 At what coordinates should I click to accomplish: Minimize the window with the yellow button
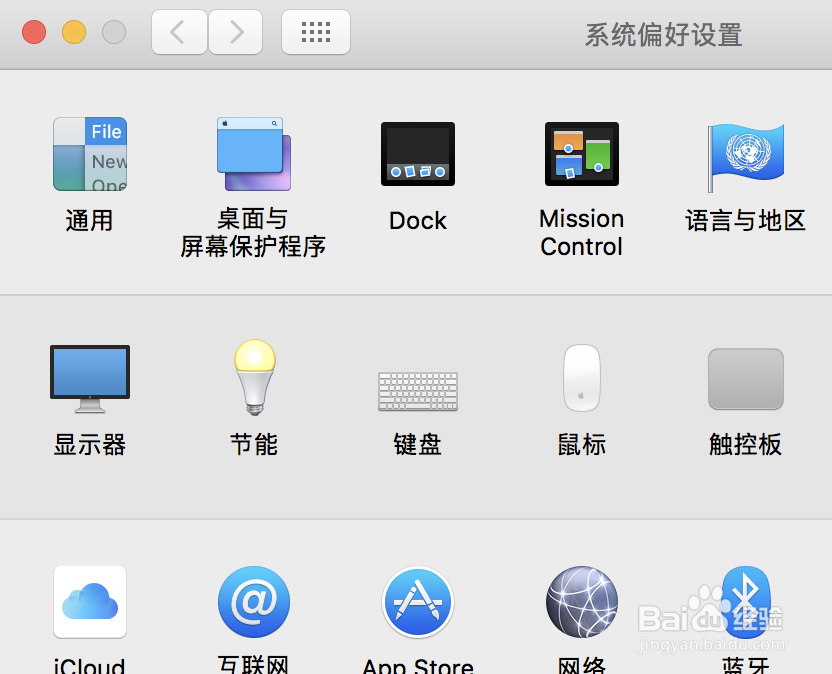[74, 32]
